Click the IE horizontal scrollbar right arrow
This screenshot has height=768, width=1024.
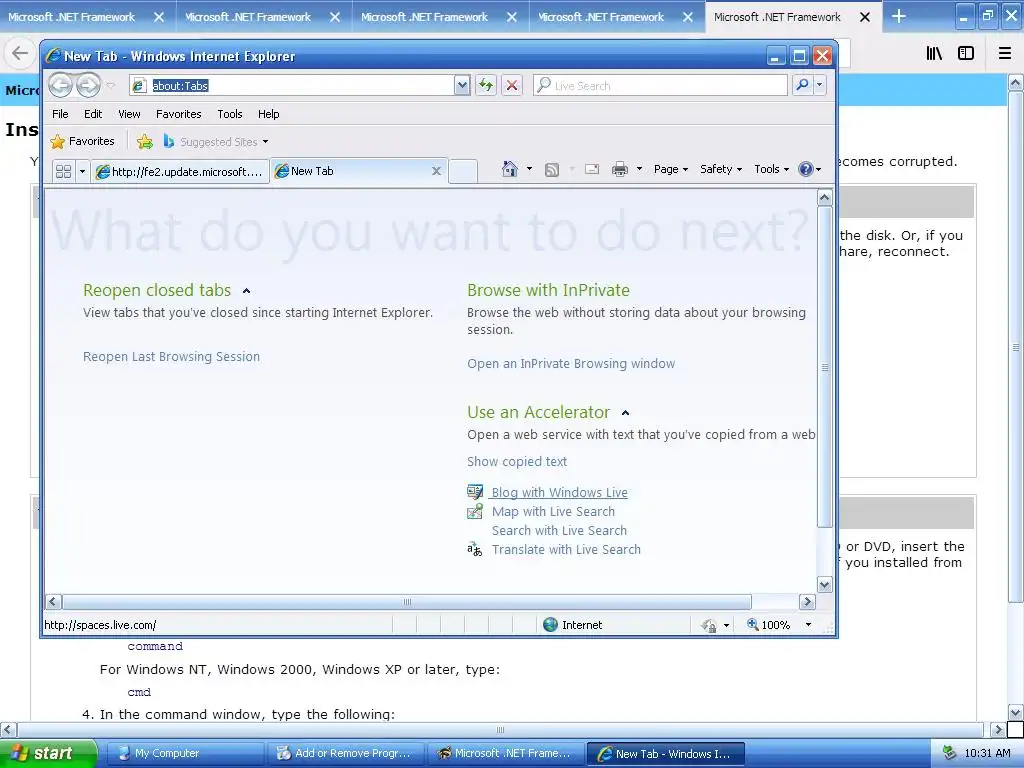point(807,601)
